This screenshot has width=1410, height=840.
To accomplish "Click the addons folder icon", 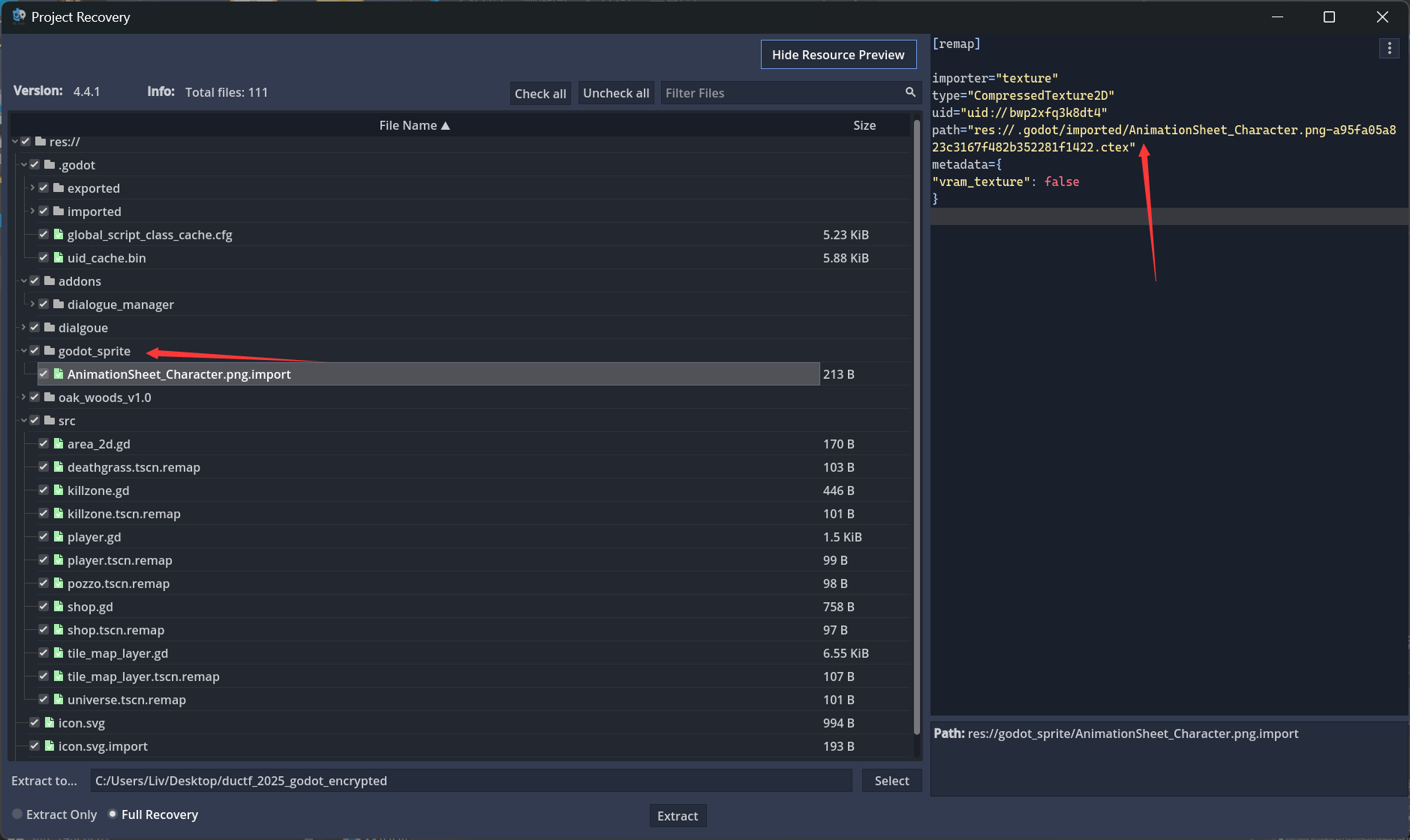I will (x=50, y=280).
